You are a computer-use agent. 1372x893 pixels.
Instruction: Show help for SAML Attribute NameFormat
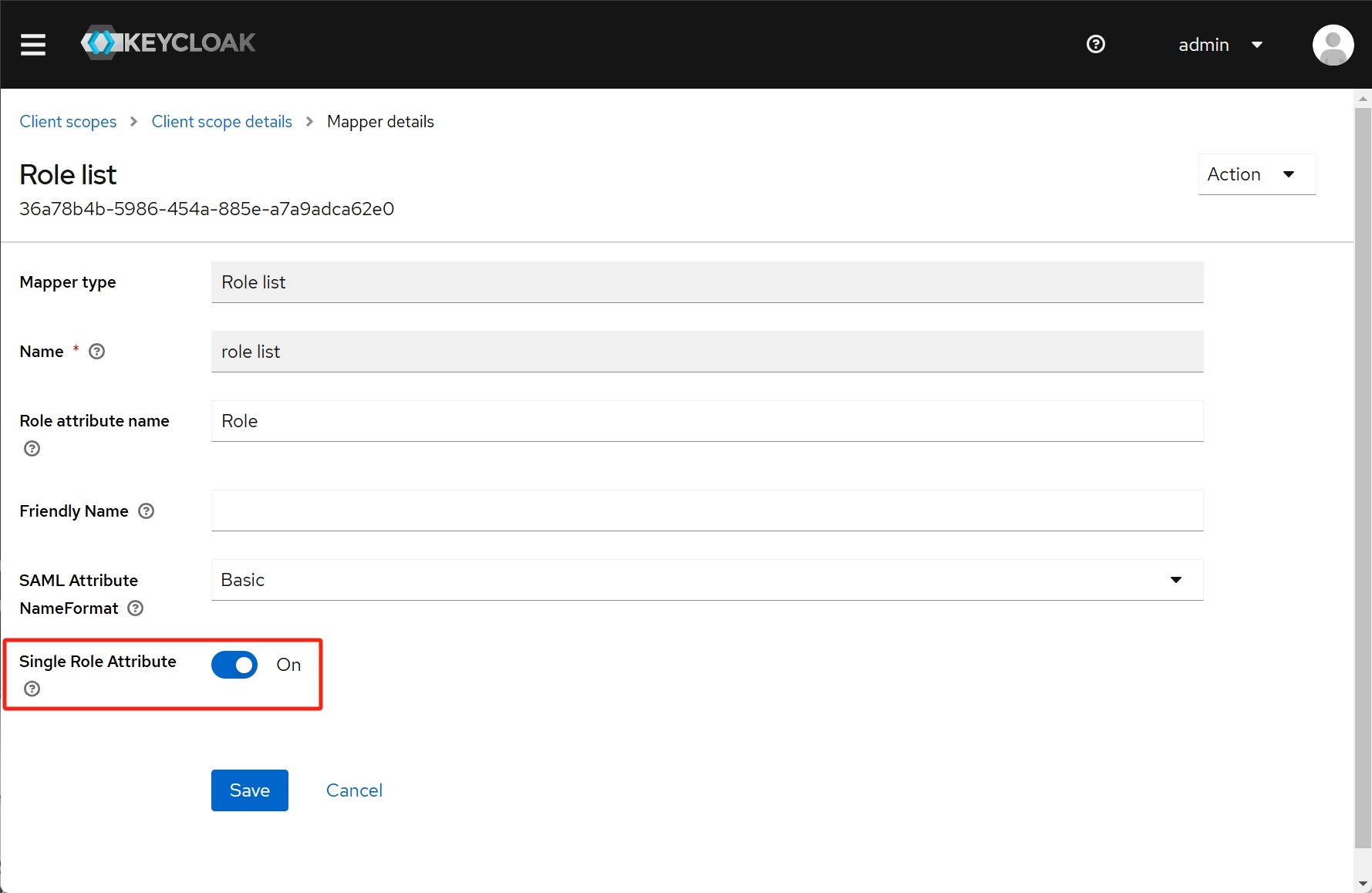tap(136, 608)
